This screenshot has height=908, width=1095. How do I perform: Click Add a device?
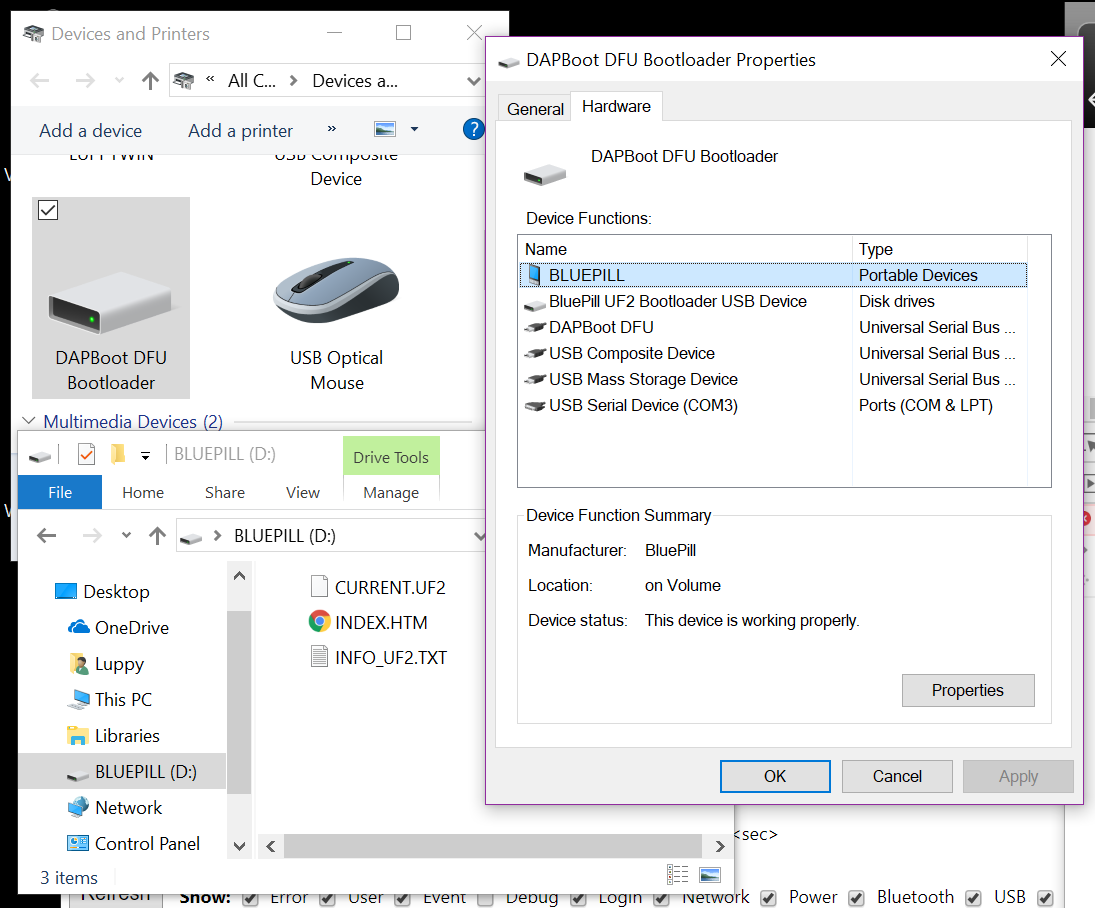[x=91, y=131]
